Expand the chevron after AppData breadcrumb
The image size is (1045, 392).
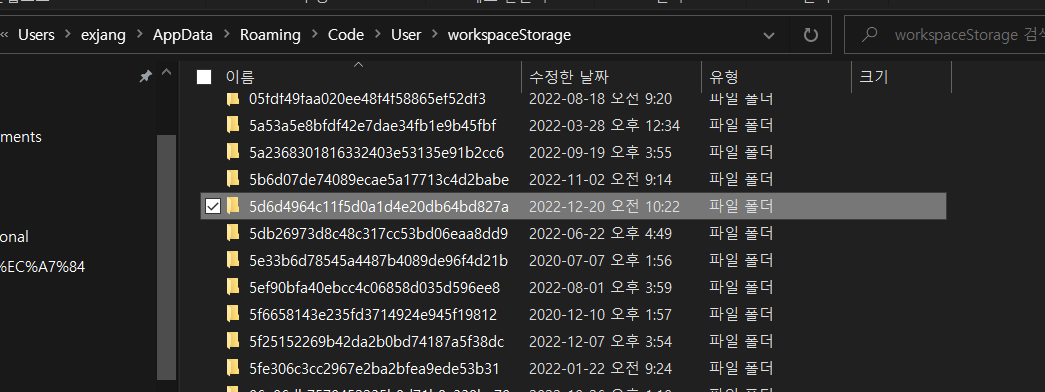click(x=227, y=35)
